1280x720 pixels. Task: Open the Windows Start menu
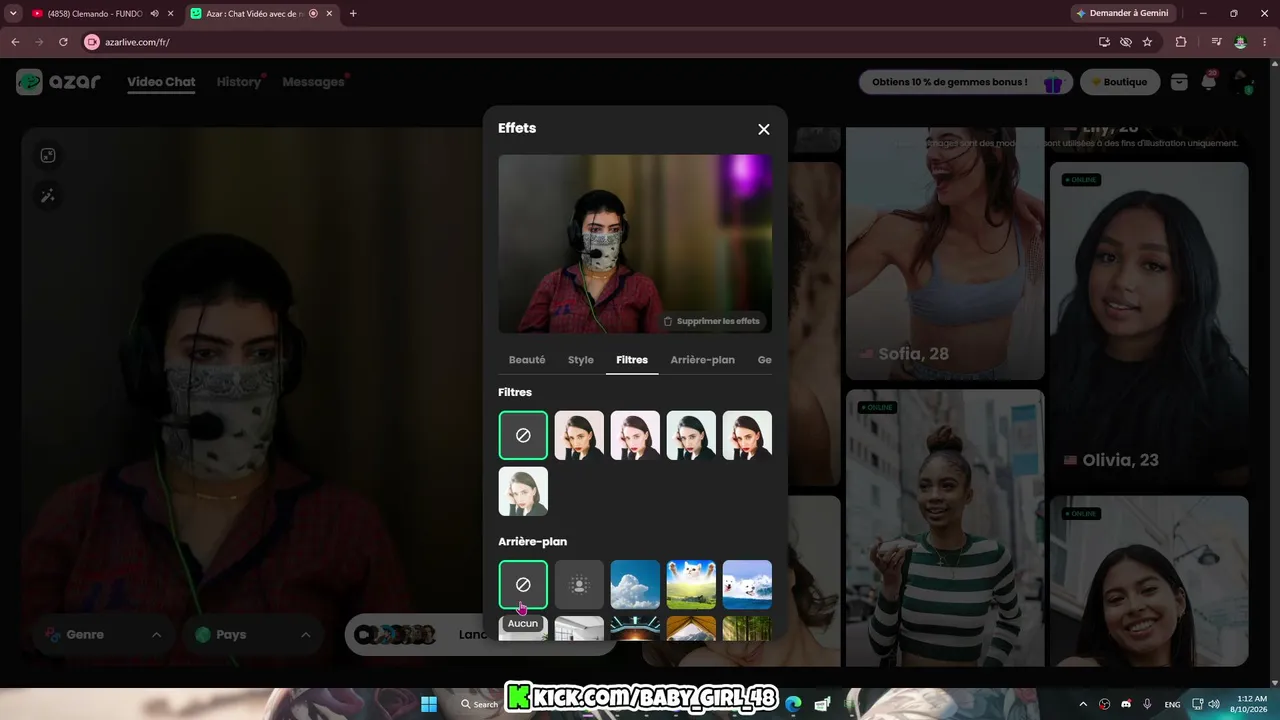click(x=429, y=704)
